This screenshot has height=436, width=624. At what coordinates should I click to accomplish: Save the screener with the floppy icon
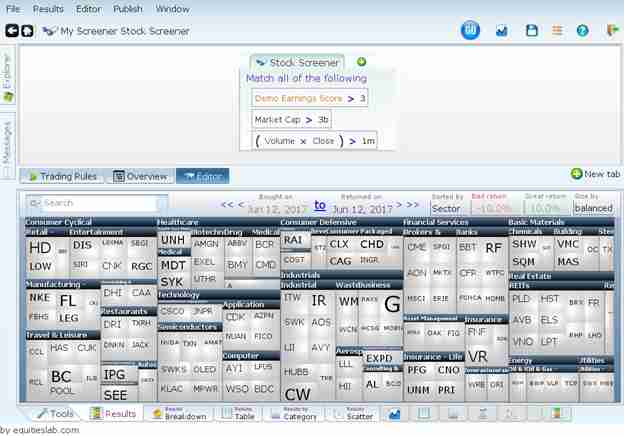click(x=532, y=31)
